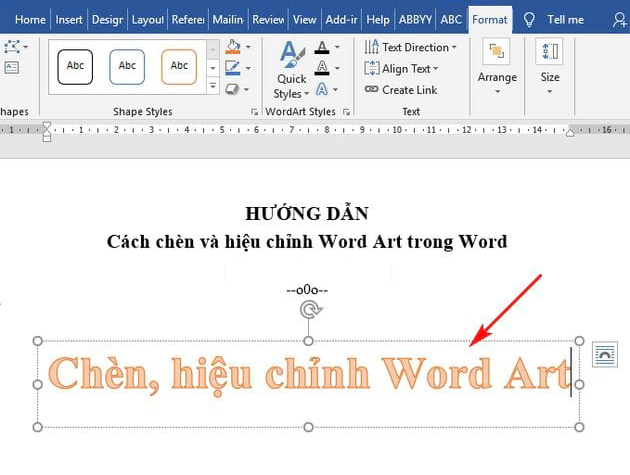Screen dimensions: 630x475
Task: Switch to the Mailings tab
Action: [228, 20]
